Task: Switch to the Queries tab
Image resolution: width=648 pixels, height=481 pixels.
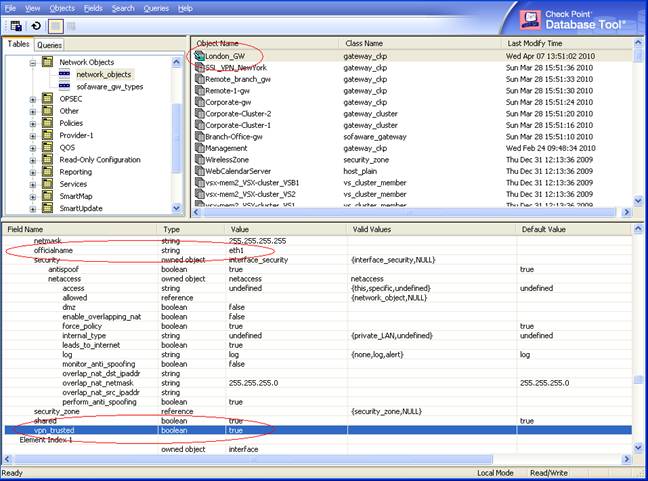Action: [x=49, y=45]
